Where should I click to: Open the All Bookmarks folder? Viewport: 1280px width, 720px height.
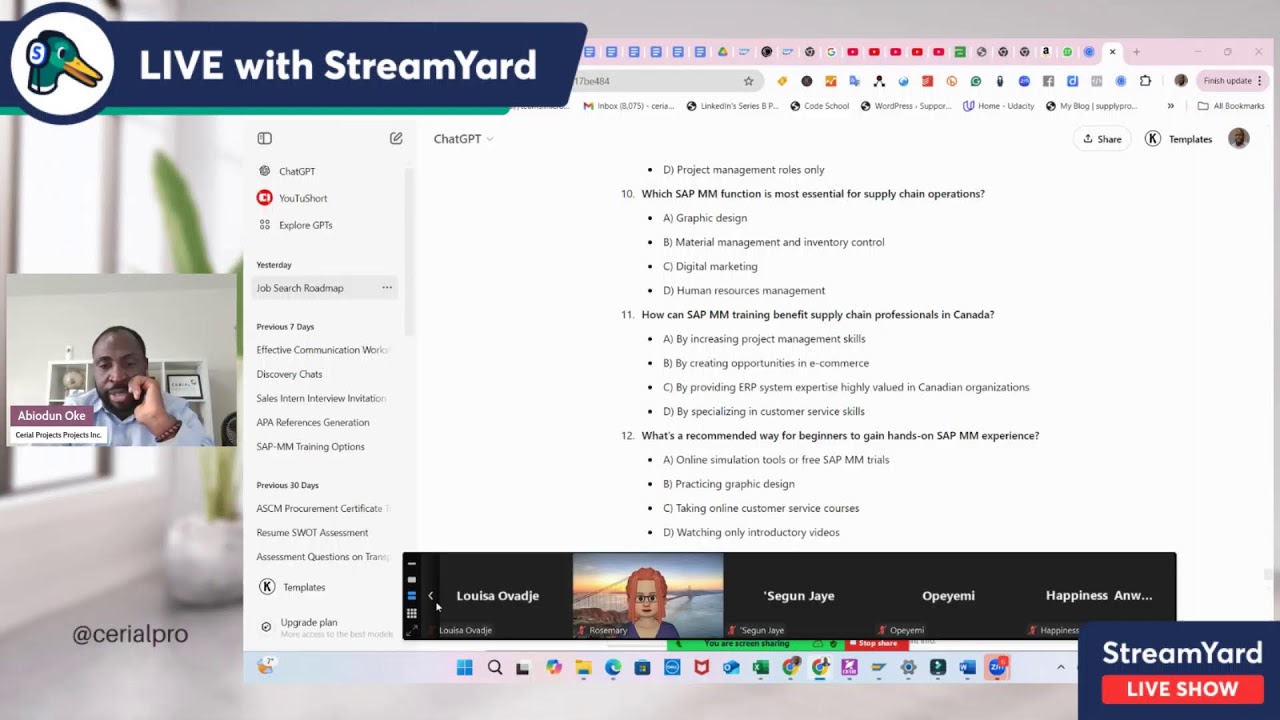[1231, 106]
